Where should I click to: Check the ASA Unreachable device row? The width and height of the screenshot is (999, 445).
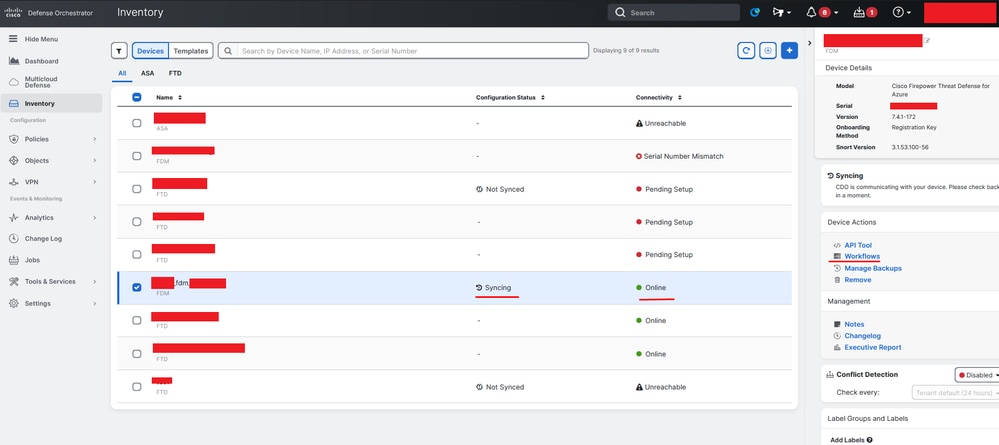pos(136,123)
